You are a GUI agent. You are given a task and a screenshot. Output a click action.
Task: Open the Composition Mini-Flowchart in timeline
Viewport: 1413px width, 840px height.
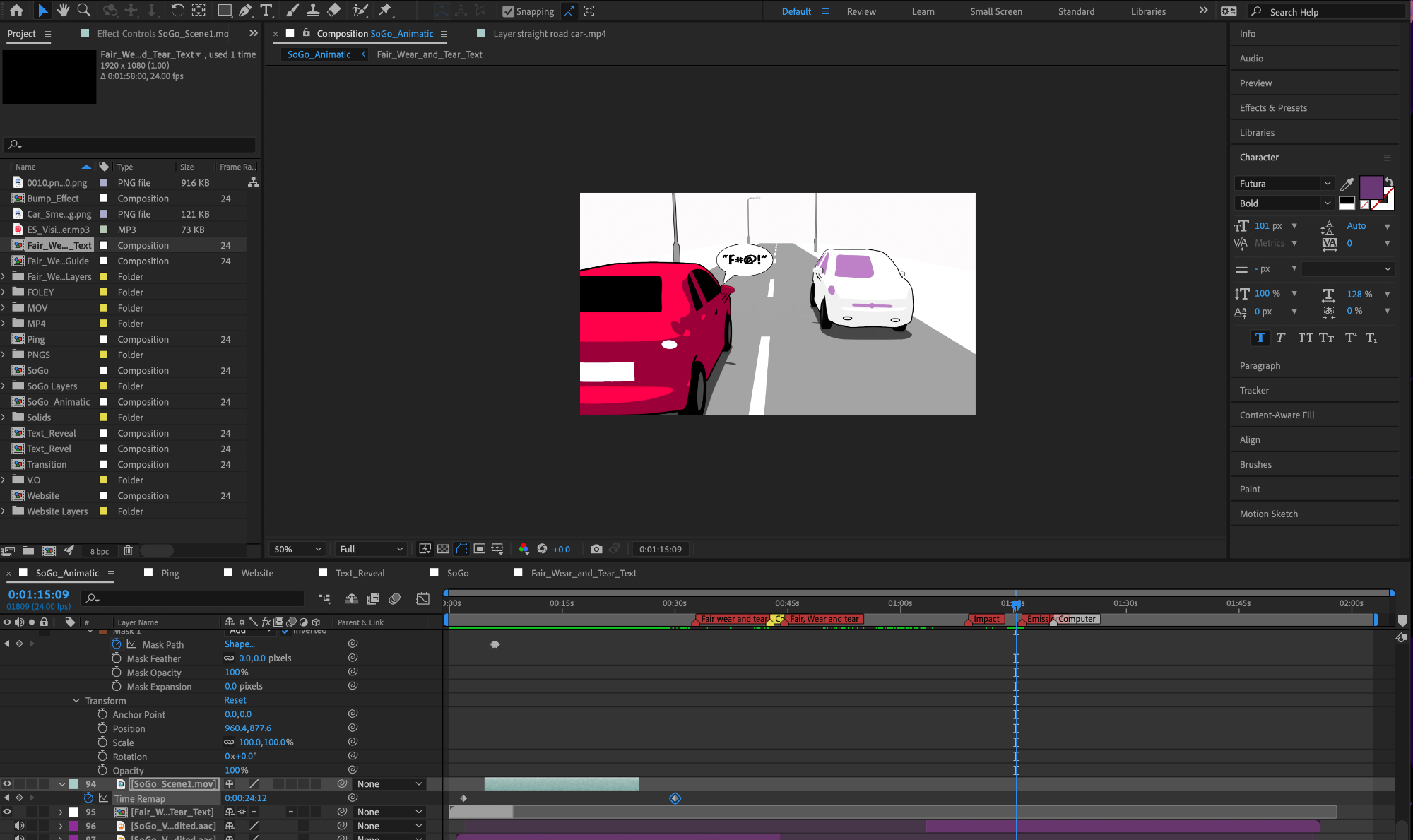point(324,598)
